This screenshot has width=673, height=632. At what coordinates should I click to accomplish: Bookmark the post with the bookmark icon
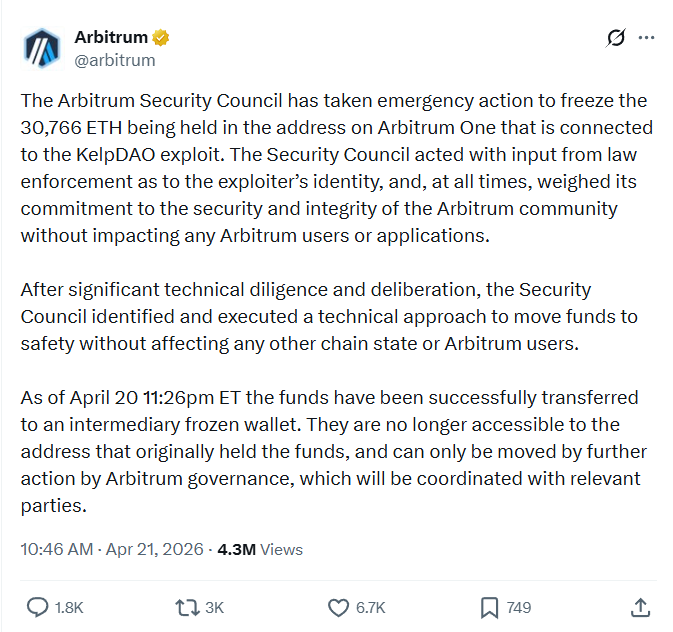point(490,607)
